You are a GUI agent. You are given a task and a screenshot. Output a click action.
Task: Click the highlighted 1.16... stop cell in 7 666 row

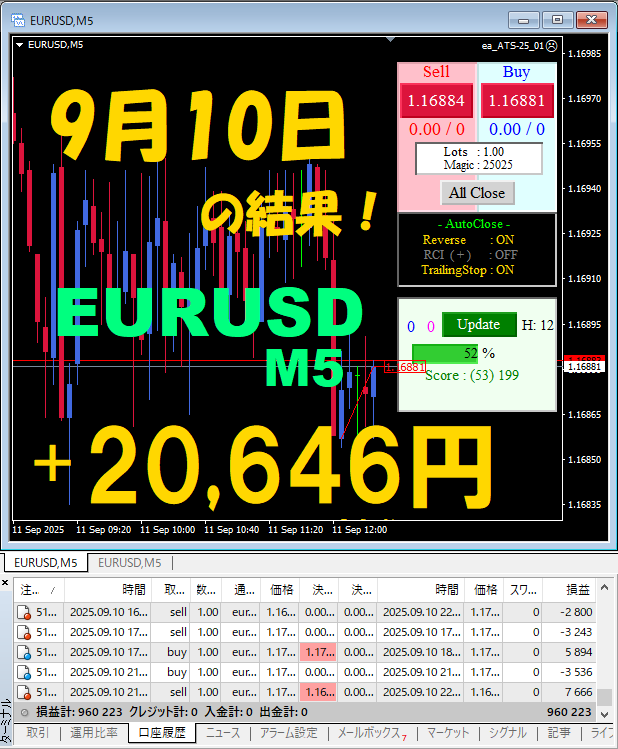318,692
